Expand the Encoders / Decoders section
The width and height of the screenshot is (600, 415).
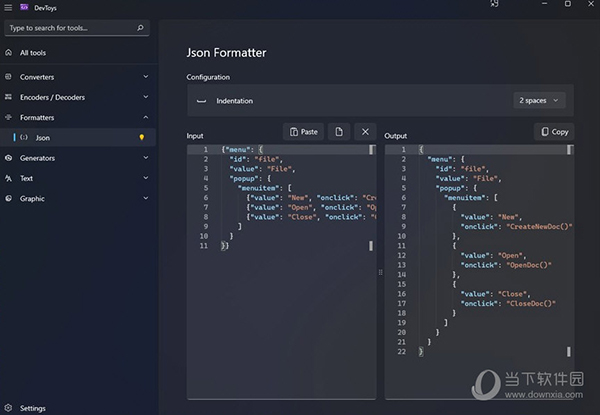click(x=146, y=97)
